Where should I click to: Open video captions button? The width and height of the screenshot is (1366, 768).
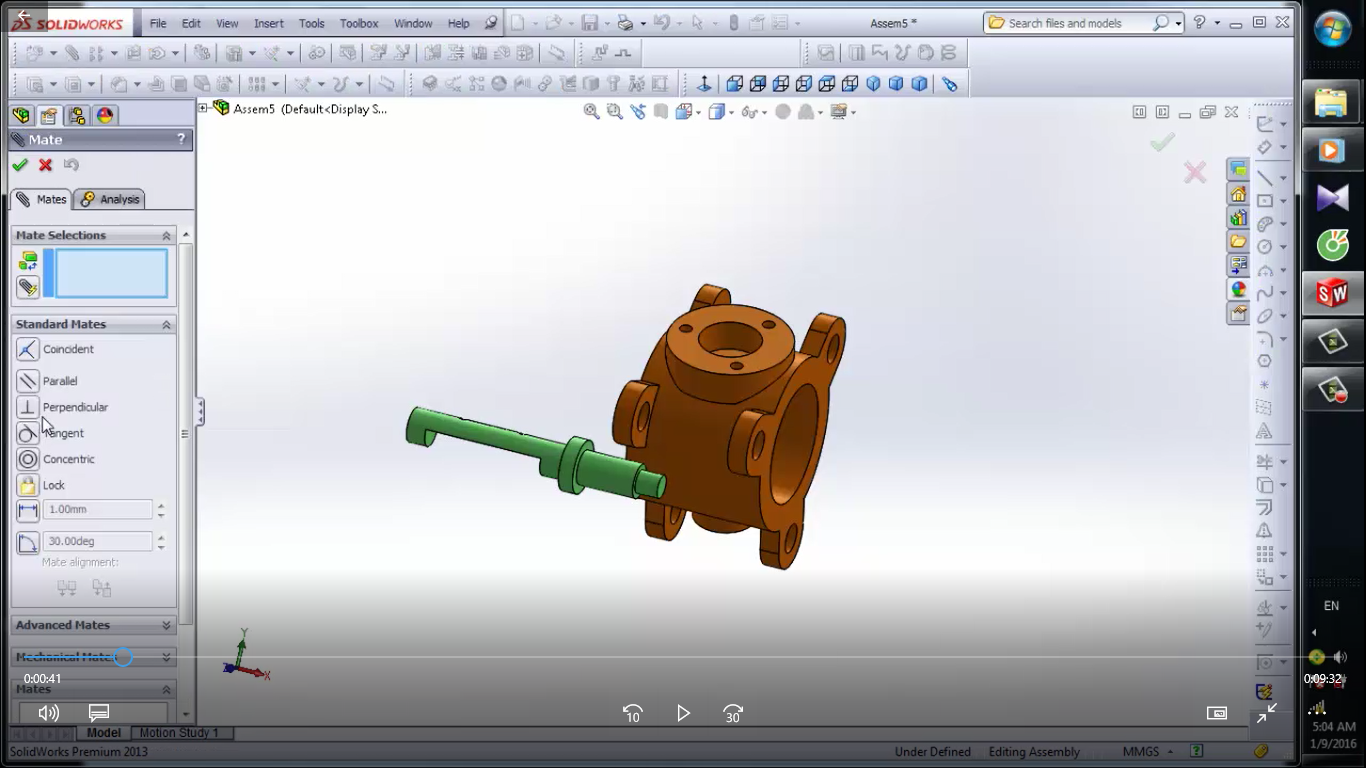(98, 713)
